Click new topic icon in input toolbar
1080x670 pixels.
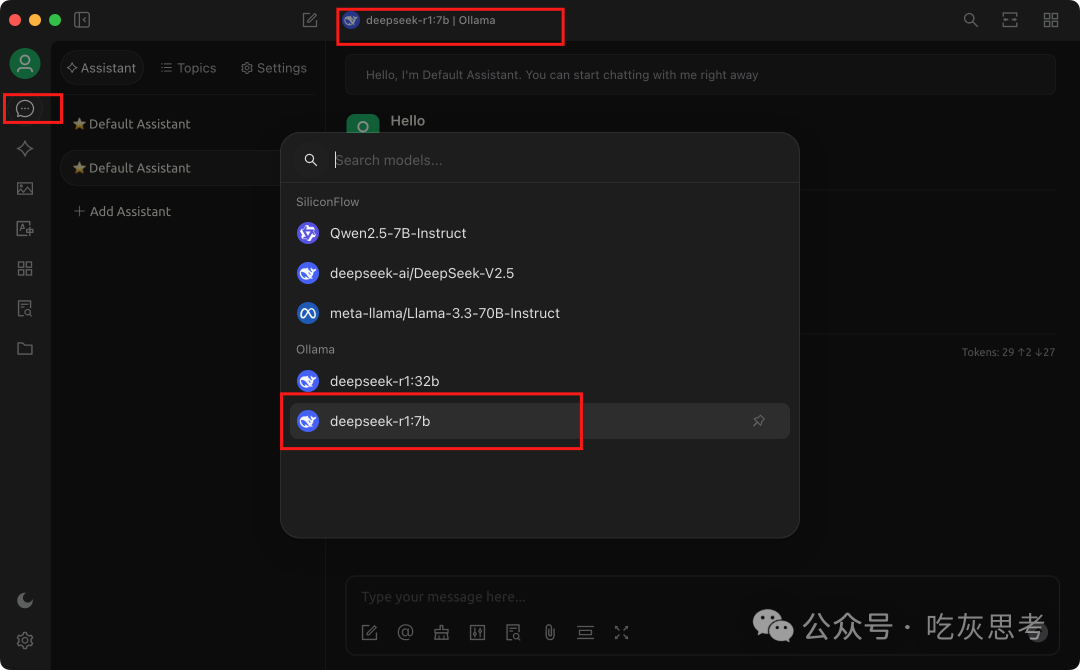tap(370, 632)
